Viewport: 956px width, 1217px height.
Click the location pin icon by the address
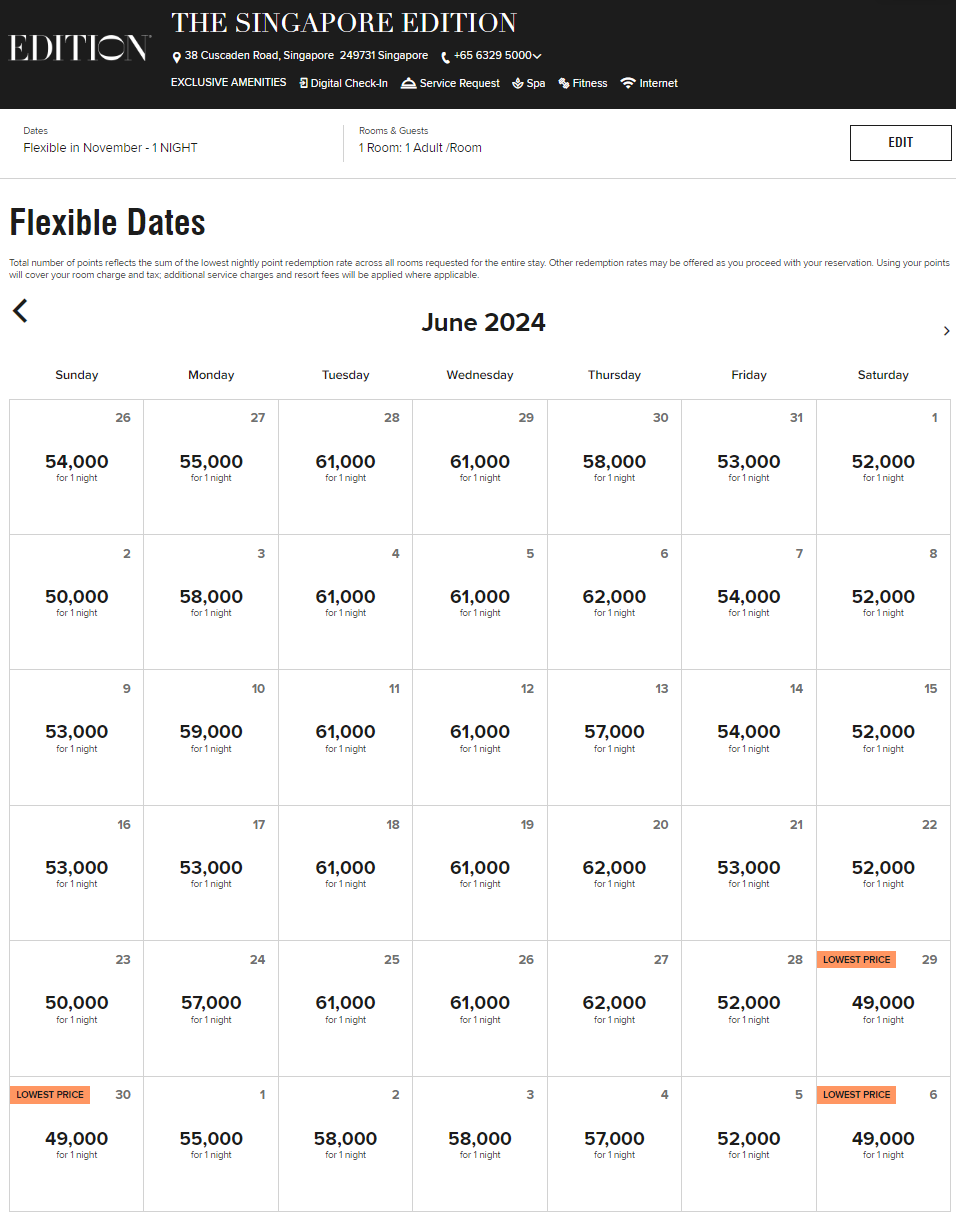pyautogui.click(x=177, y=57)
